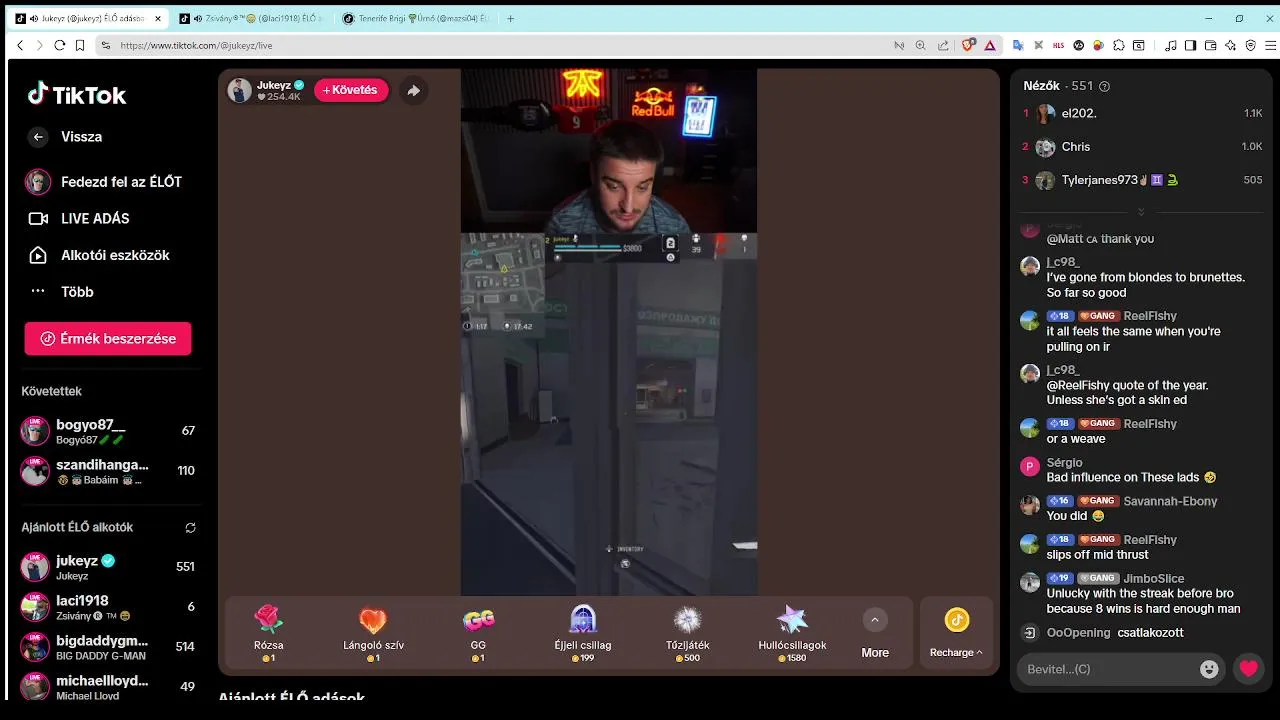Send a GG gift
This screenshot has height=720, width=1280.
click(x=478, y=633)
